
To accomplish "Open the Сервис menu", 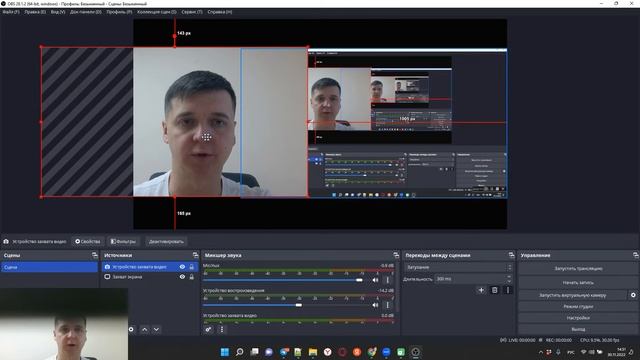I will (192, 12).
